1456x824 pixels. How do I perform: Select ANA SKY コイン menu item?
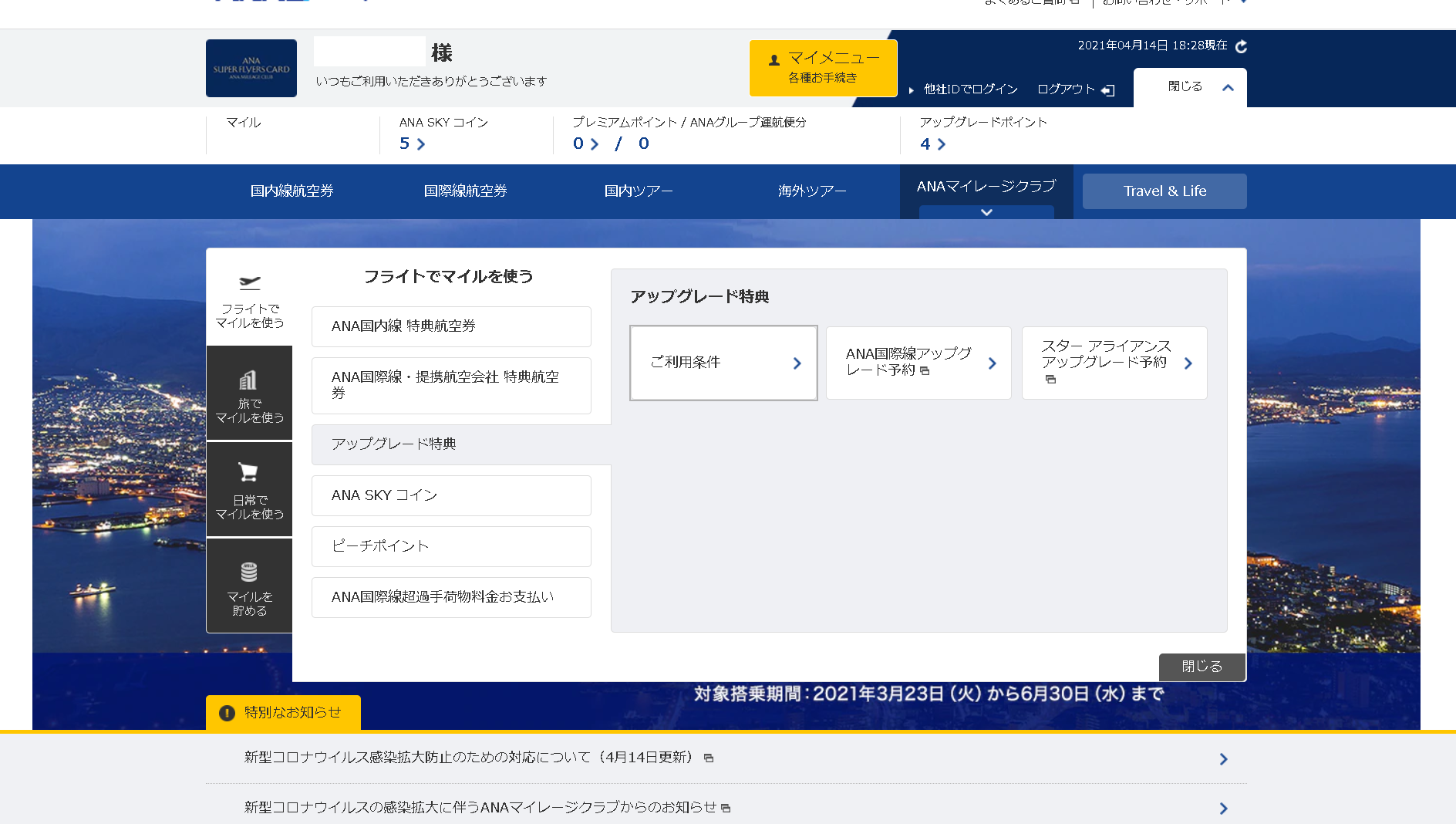point(451,495)
